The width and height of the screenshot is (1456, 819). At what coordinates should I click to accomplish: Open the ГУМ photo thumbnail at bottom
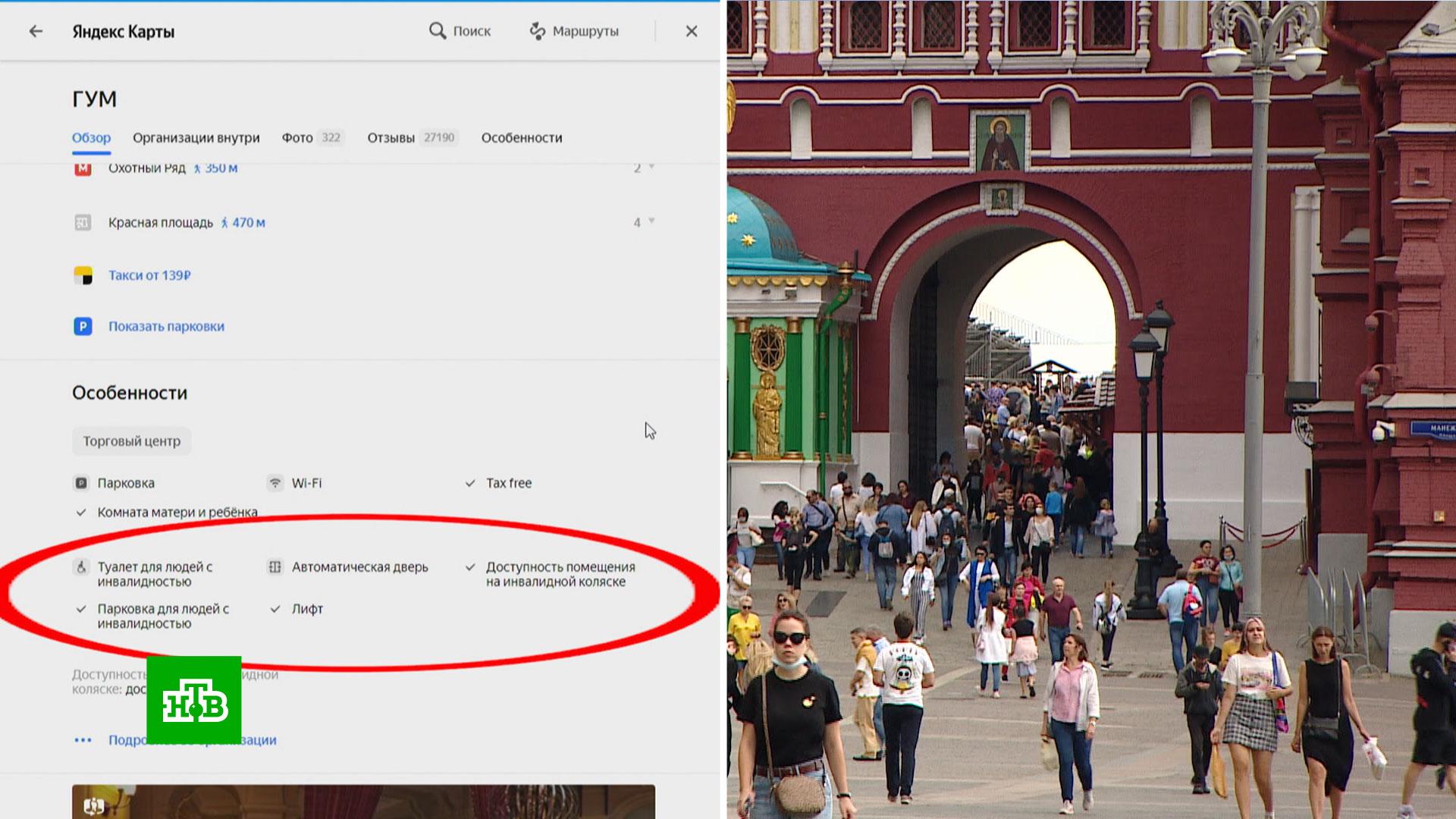point(363,802)
